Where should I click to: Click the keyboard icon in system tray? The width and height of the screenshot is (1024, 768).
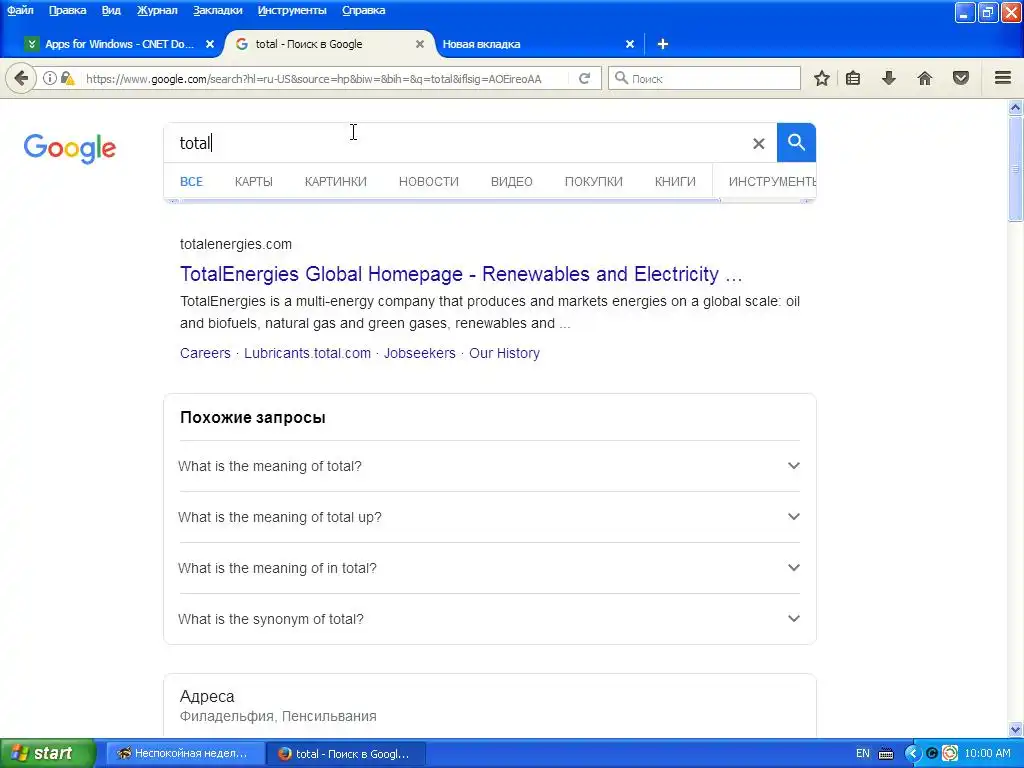pos(886,754)
